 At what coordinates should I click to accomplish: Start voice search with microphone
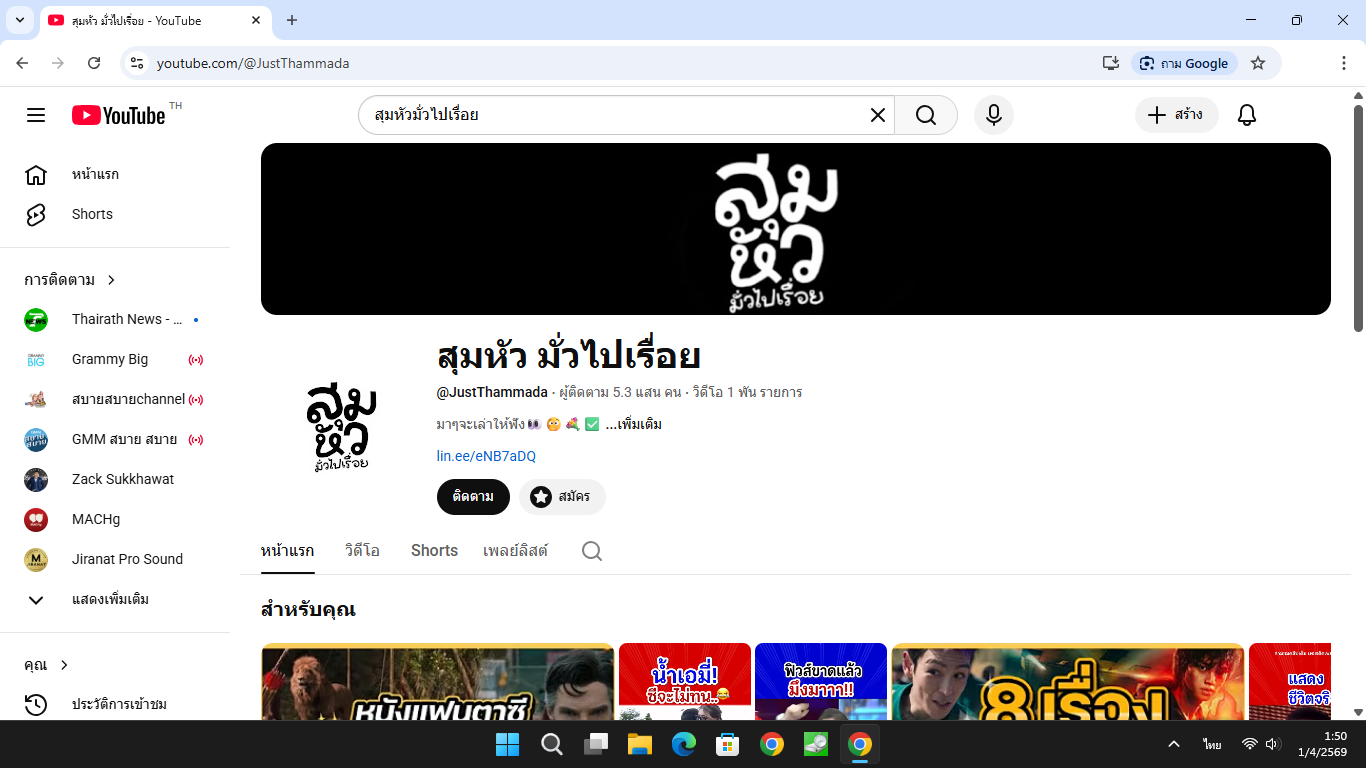[993, 115]
